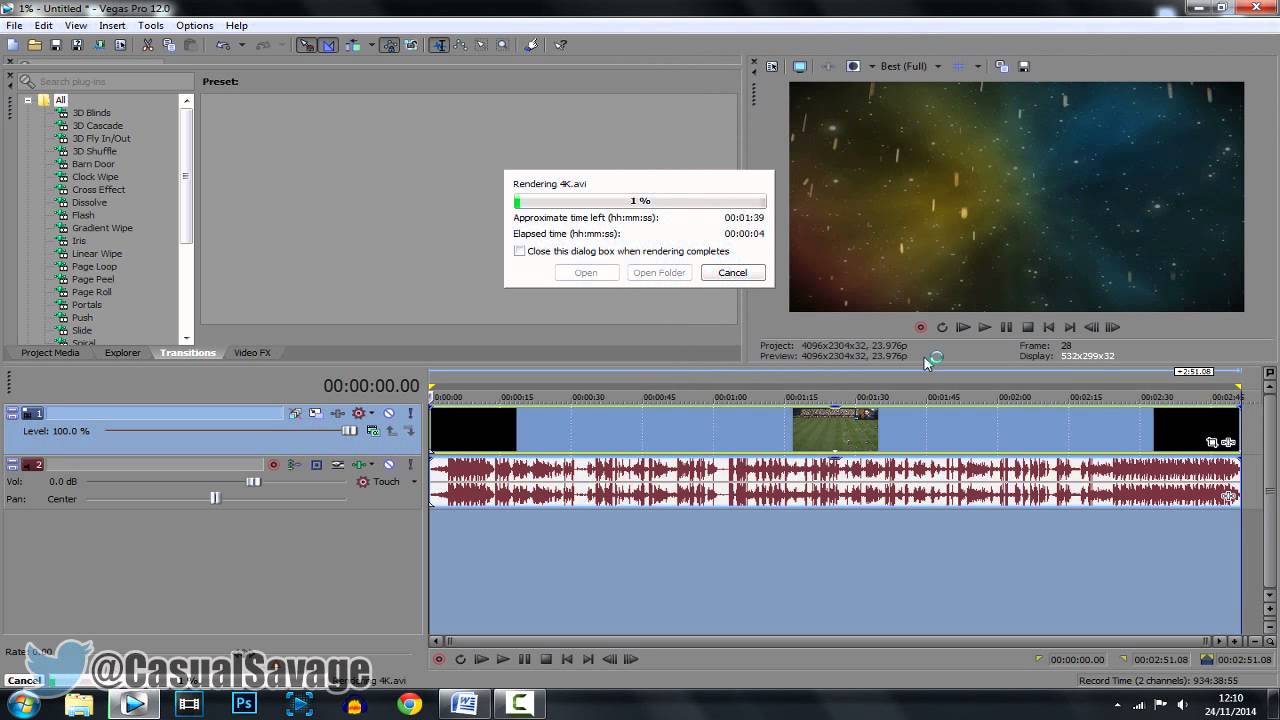1280x720 pixels.
Task: Save the project via floppy disk icon
Action: (x=56, y=45)
